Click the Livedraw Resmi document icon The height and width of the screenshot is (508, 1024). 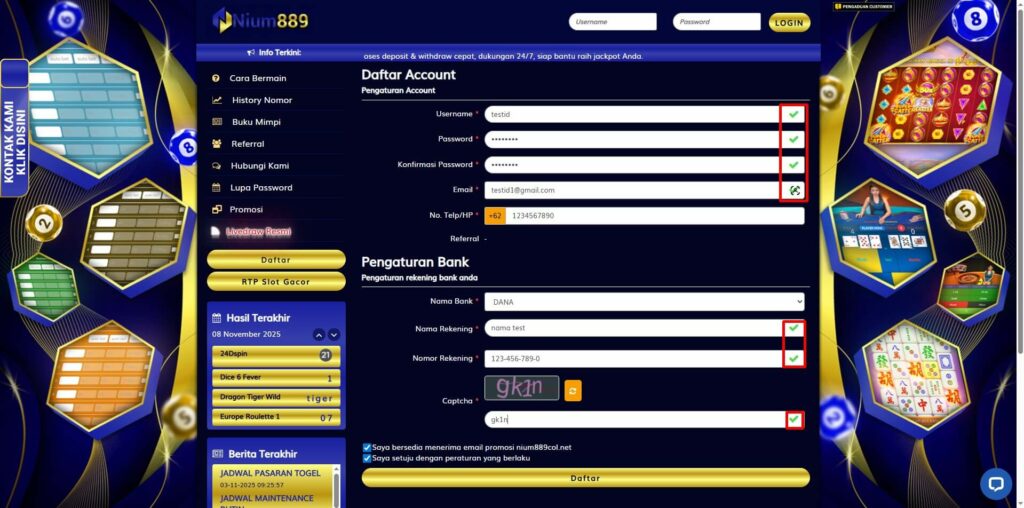pyautogui.click(x=216, y=232)
